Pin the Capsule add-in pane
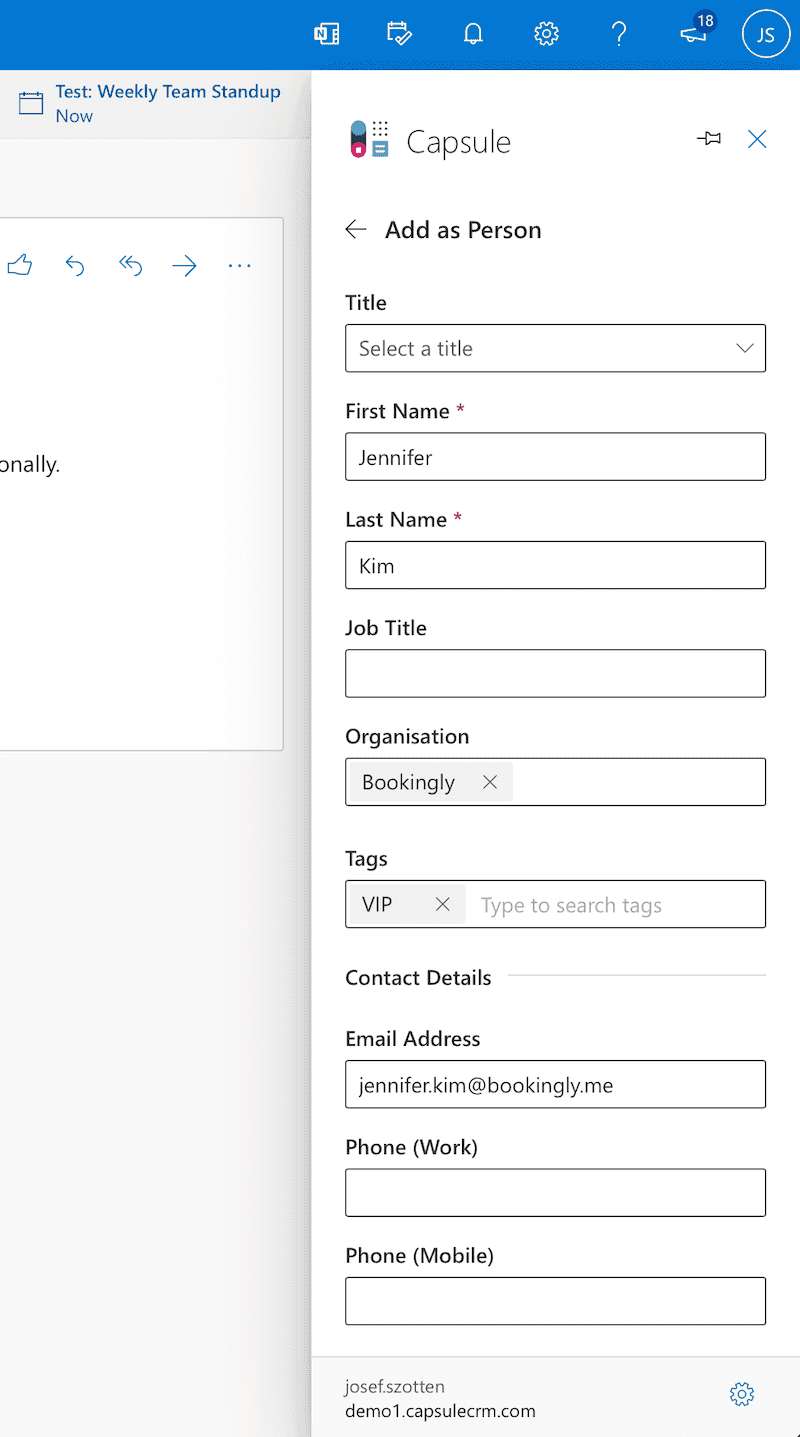The image size is (800, 1437). click(709, 139)
